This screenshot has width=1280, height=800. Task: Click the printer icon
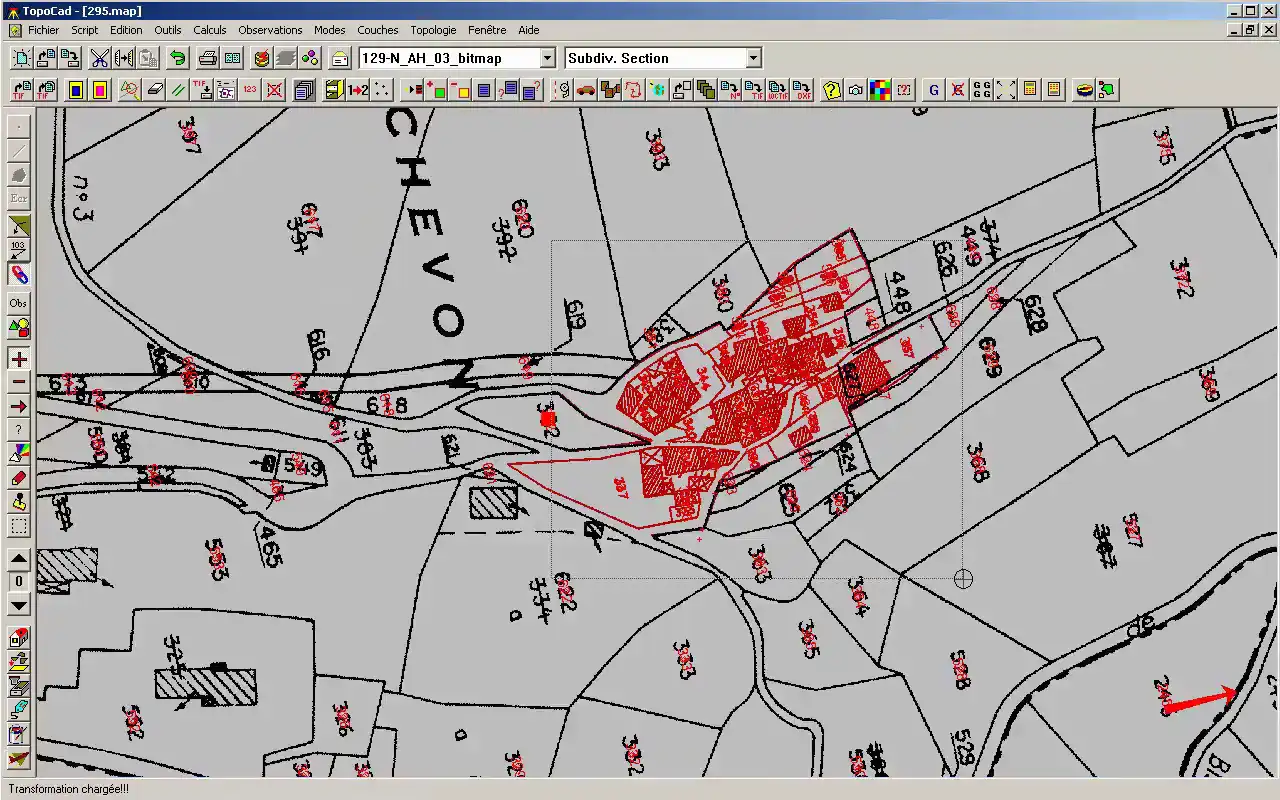pos(207,58)
